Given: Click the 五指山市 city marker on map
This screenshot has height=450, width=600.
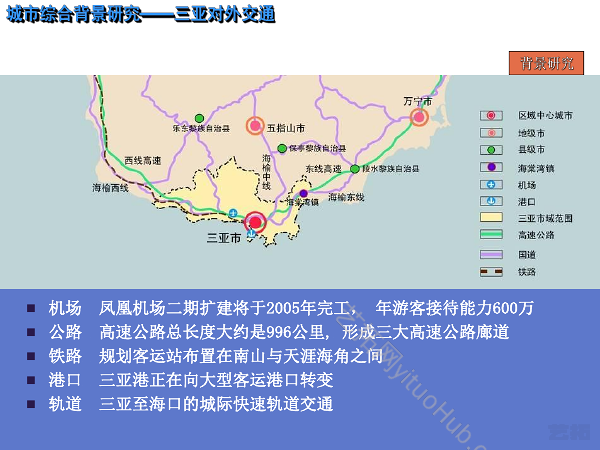Looking at the screenshot, I should tap(255, 126).
